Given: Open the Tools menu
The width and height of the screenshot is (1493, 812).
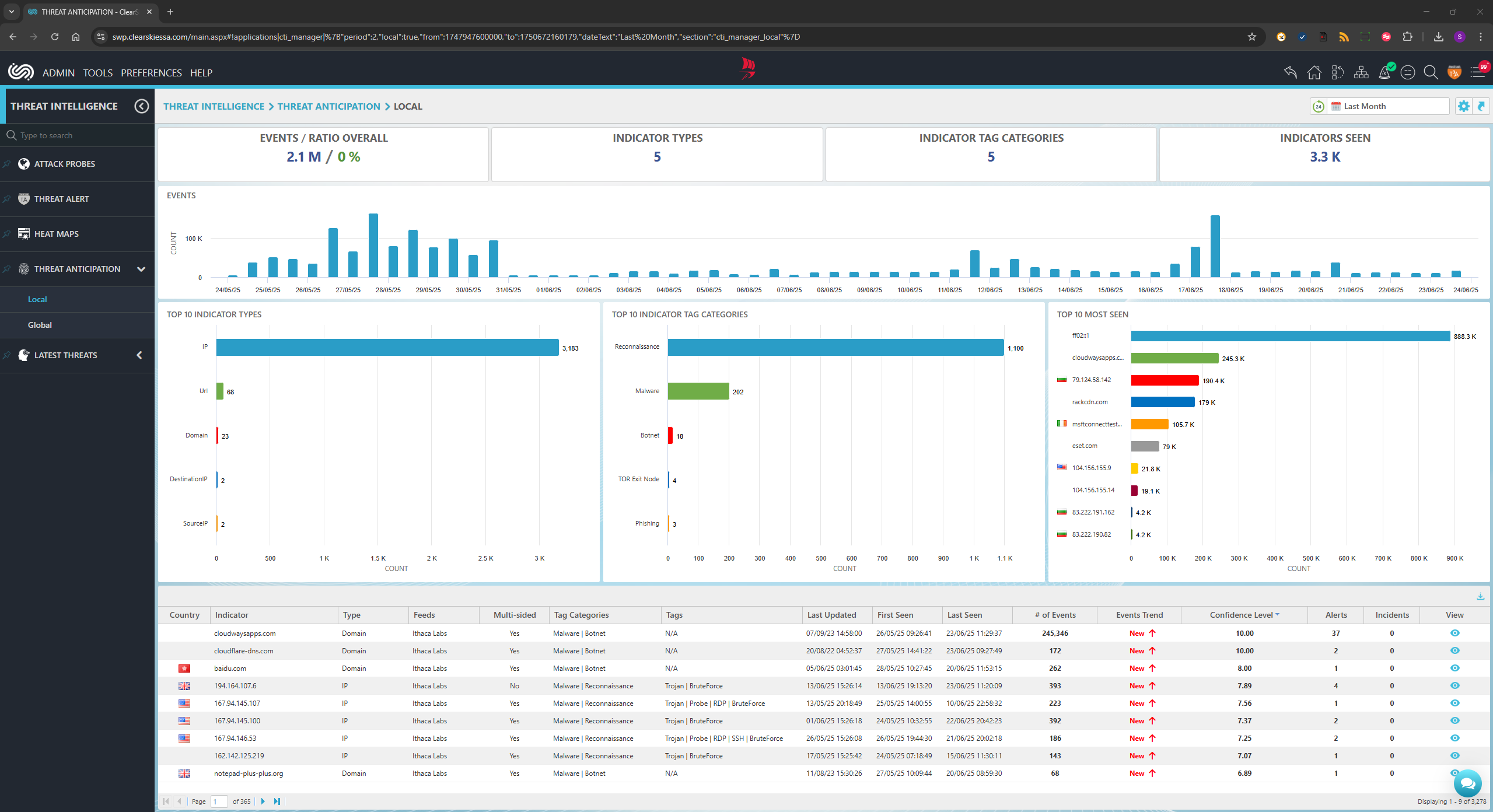Looking at the screenshot, I should (x=97, y=72).
